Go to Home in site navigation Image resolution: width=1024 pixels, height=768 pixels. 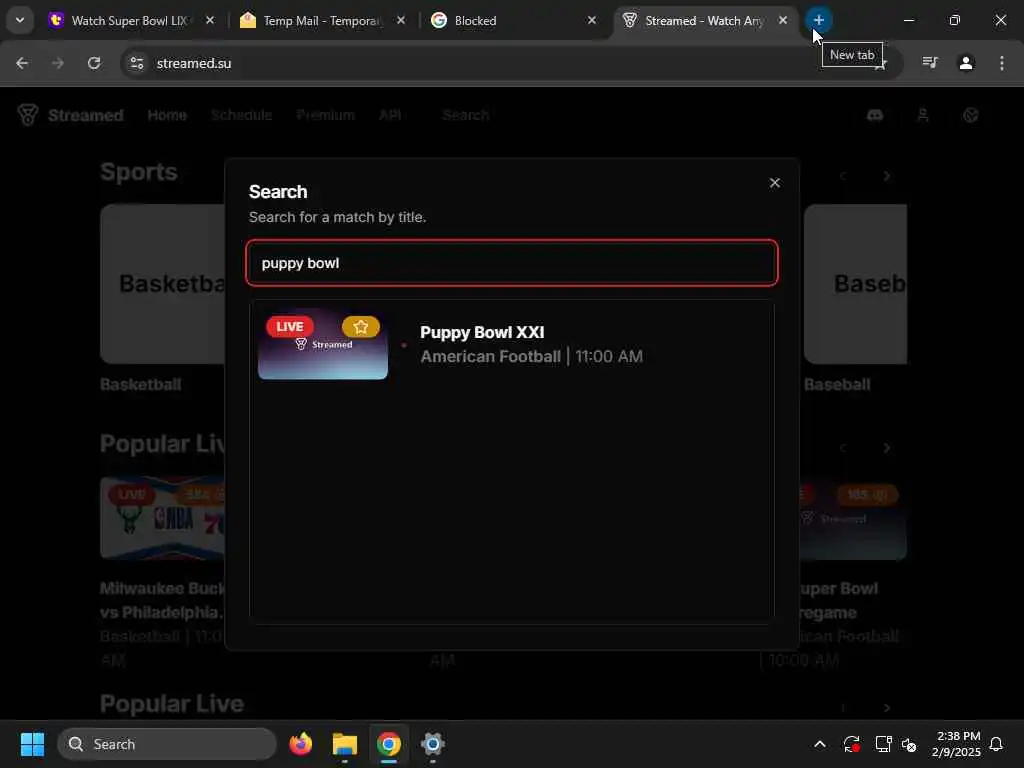click(x=167, y=115)
